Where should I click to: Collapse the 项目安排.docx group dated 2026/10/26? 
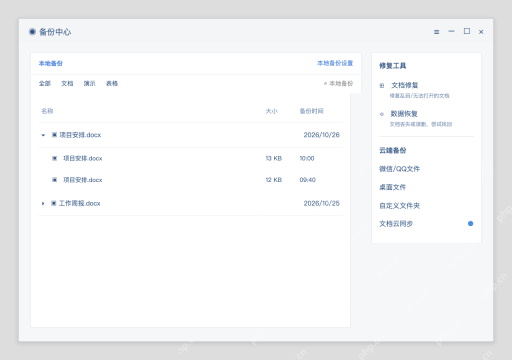pos(43,135)
